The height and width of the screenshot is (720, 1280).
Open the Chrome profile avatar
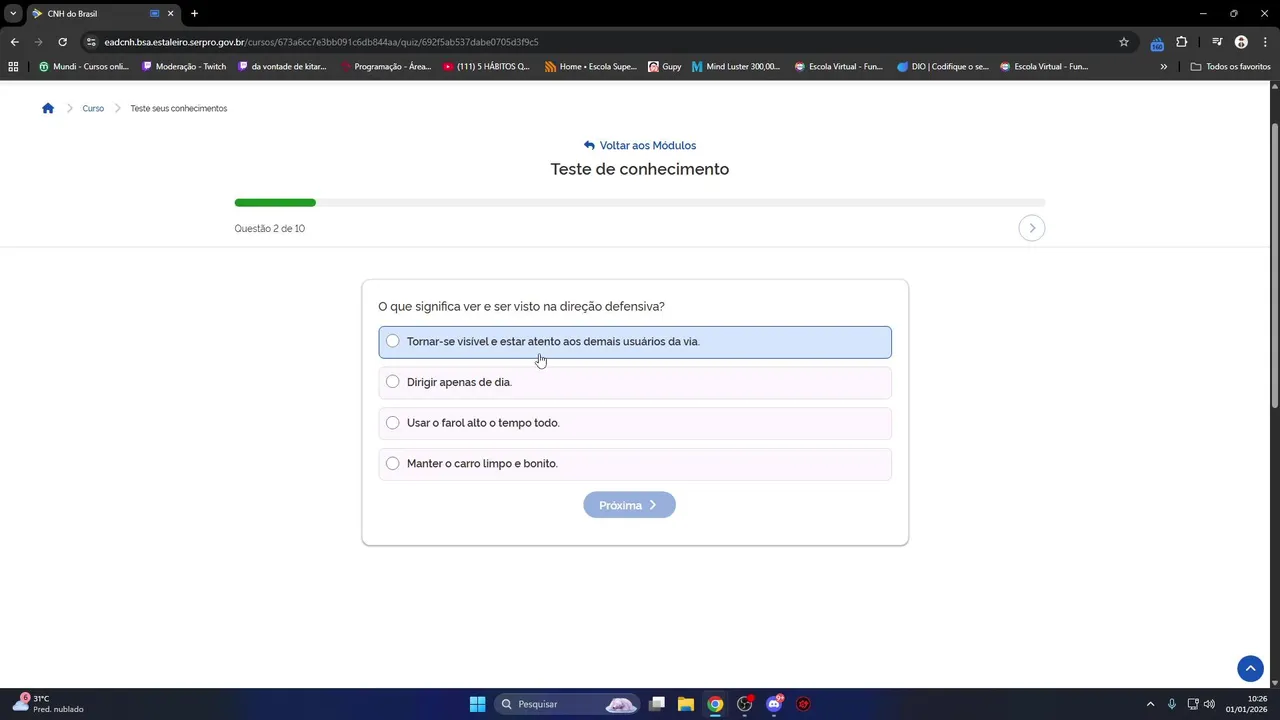(x=1241, y=42)
